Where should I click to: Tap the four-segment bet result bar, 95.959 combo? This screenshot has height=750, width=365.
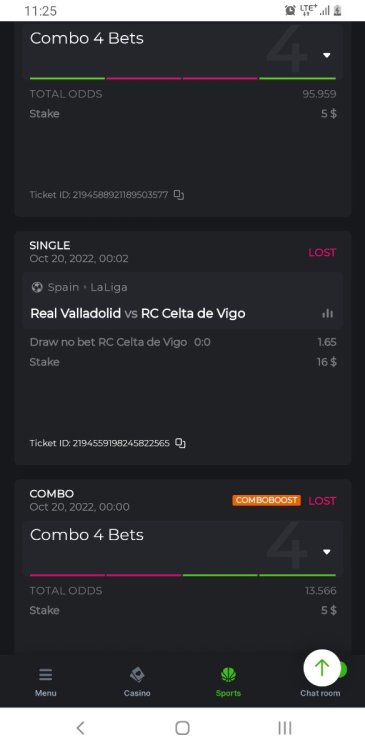tap(183, 78)
